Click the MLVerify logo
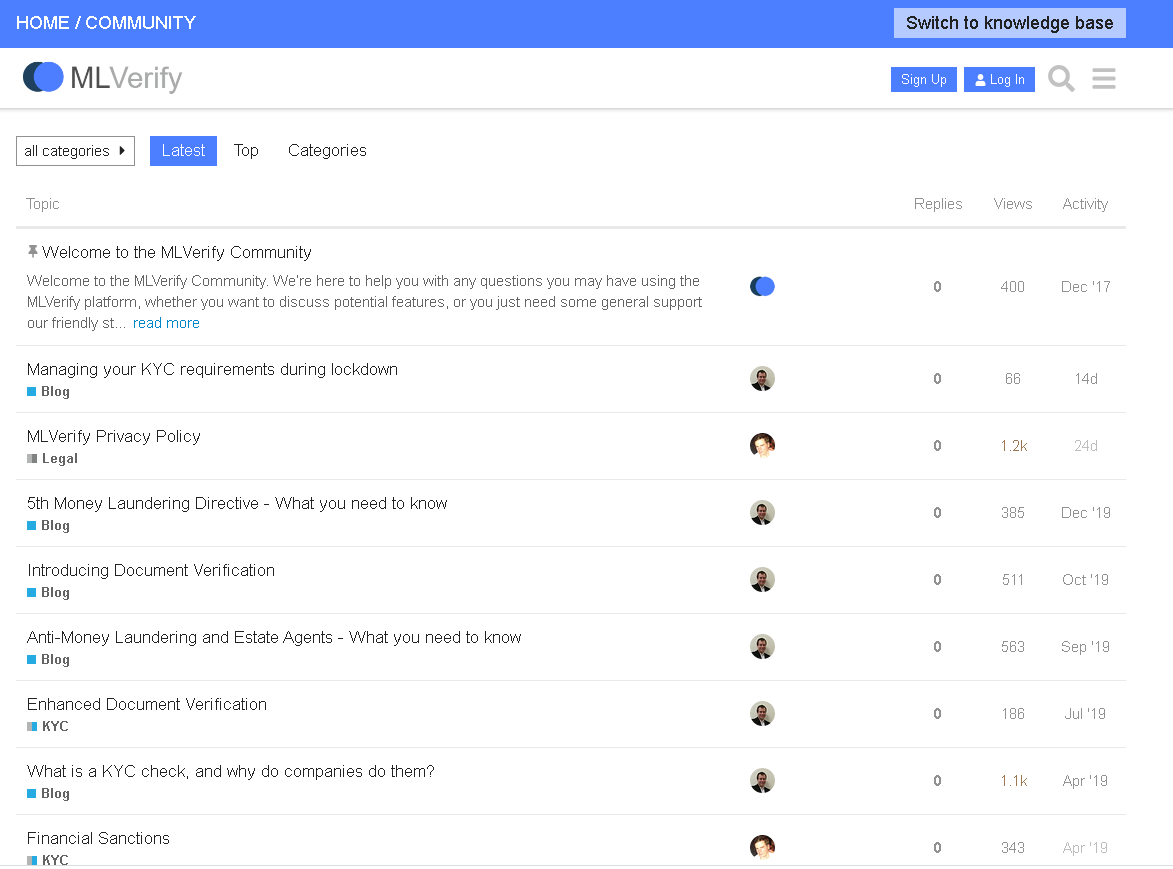The width and height of the screenshot is (1173, 869). (x=103, y=77)
